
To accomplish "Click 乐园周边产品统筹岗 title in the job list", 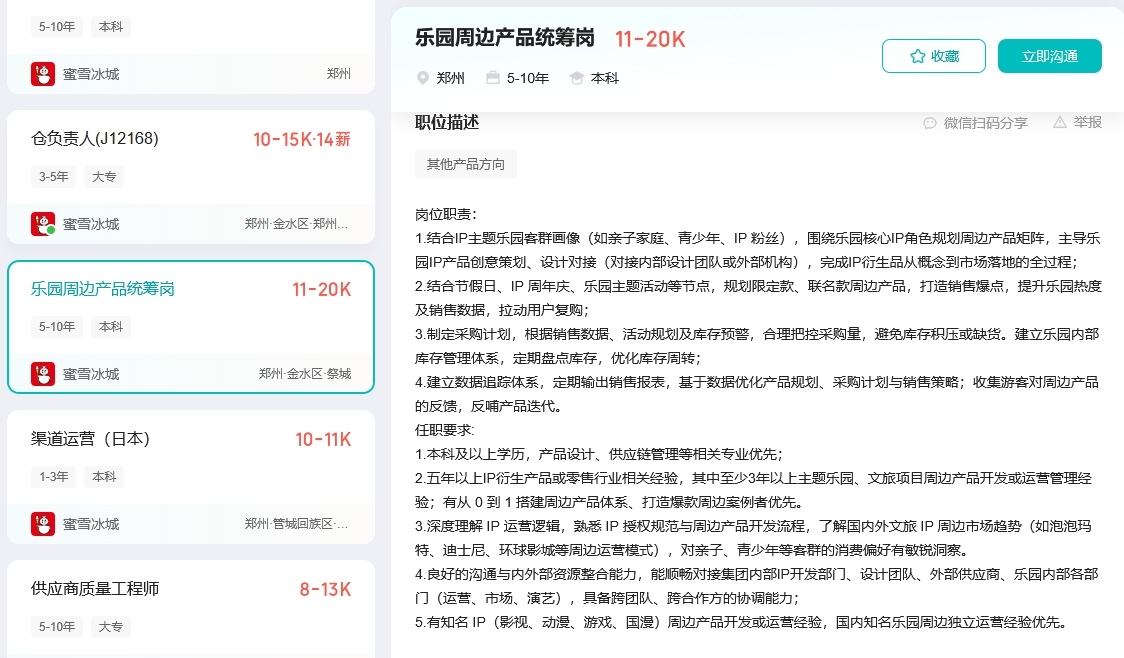I will pos(103,289).
